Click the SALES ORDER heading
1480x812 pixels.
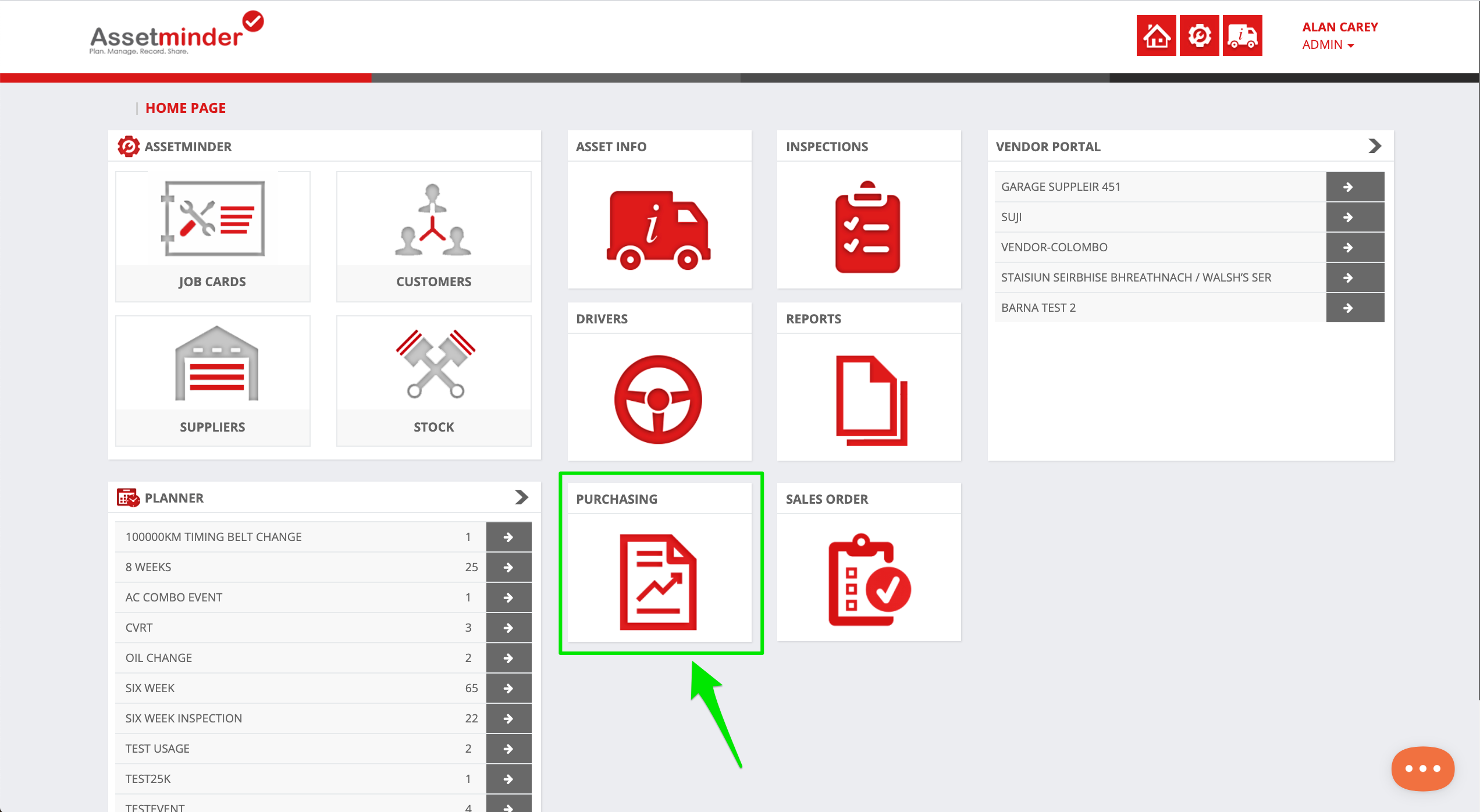click(827, 499)
